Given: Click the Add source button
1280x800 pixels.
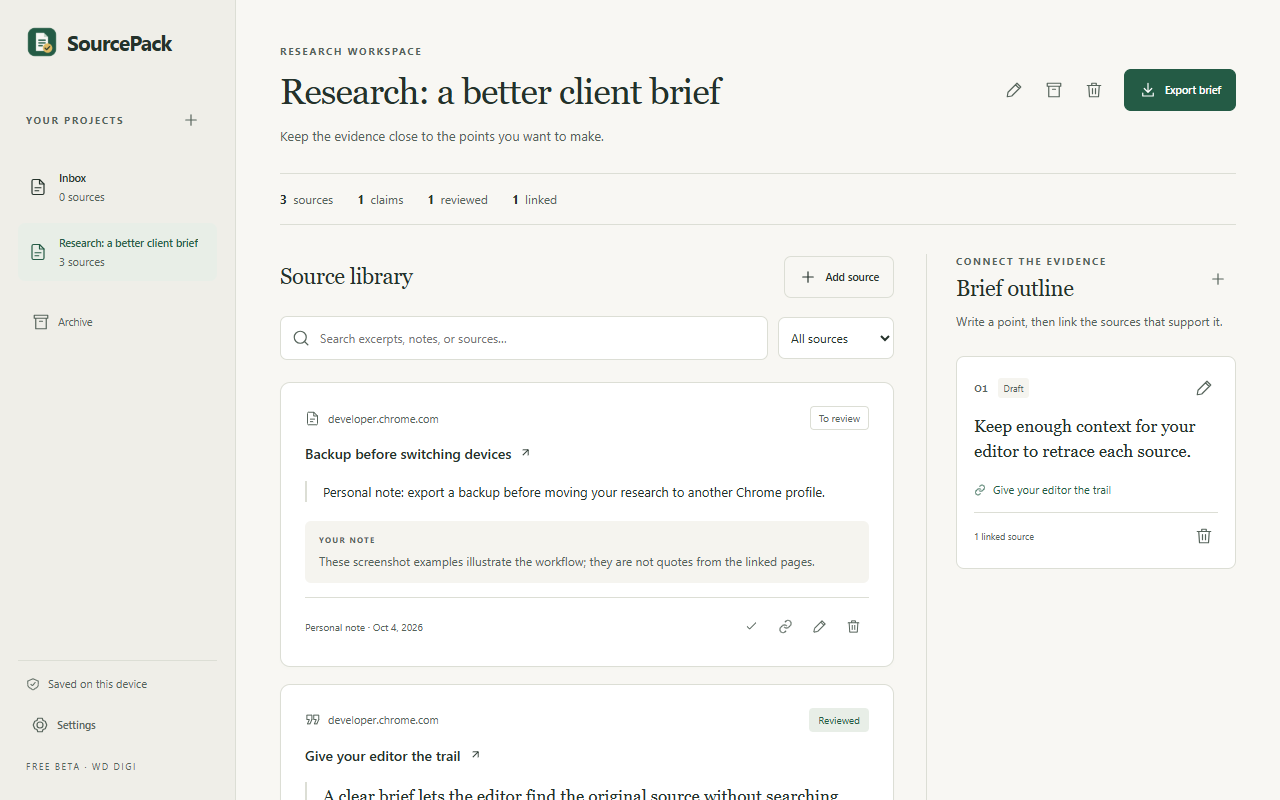Looking at the screenshot, I should 839,277.
